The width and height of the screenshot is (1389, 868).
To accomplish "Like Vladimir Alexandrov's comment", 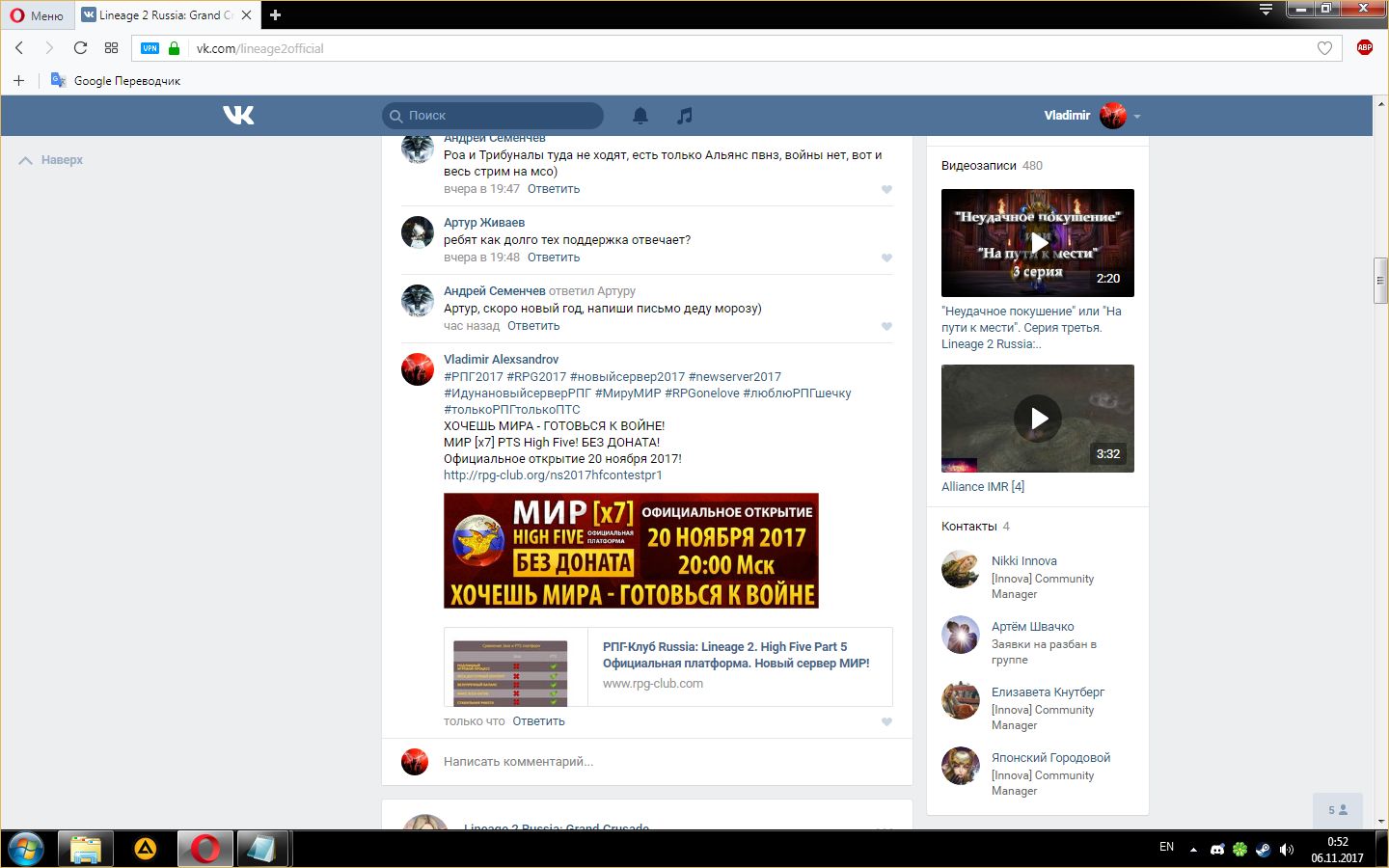I will [886, 721].
